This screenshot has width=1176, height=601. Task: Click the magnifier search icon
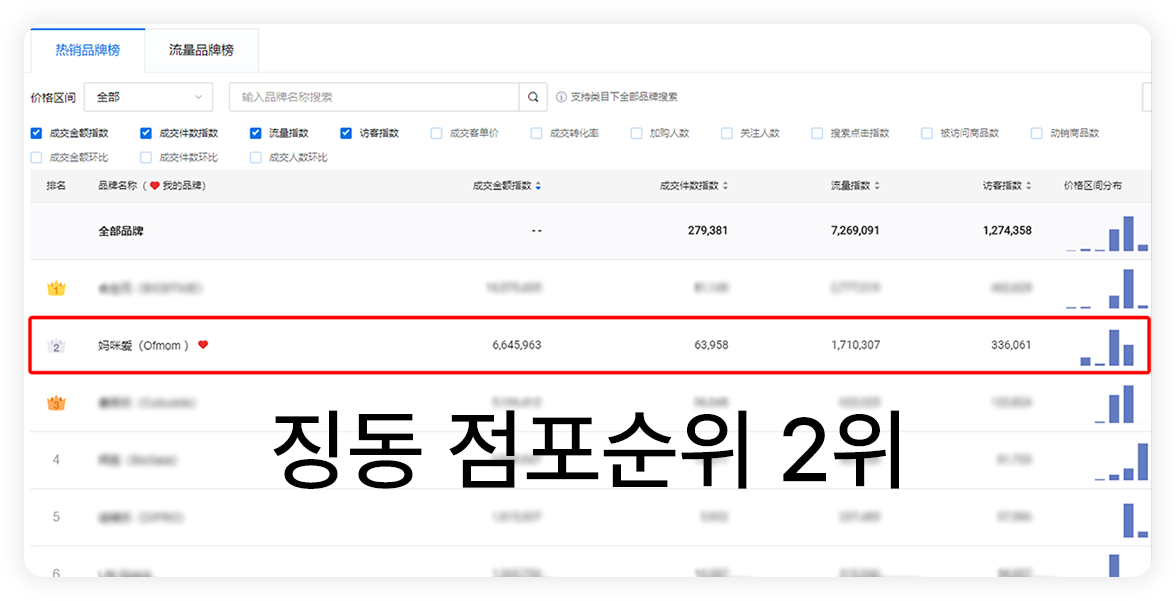pyautogui.click(x=532, y=97)
